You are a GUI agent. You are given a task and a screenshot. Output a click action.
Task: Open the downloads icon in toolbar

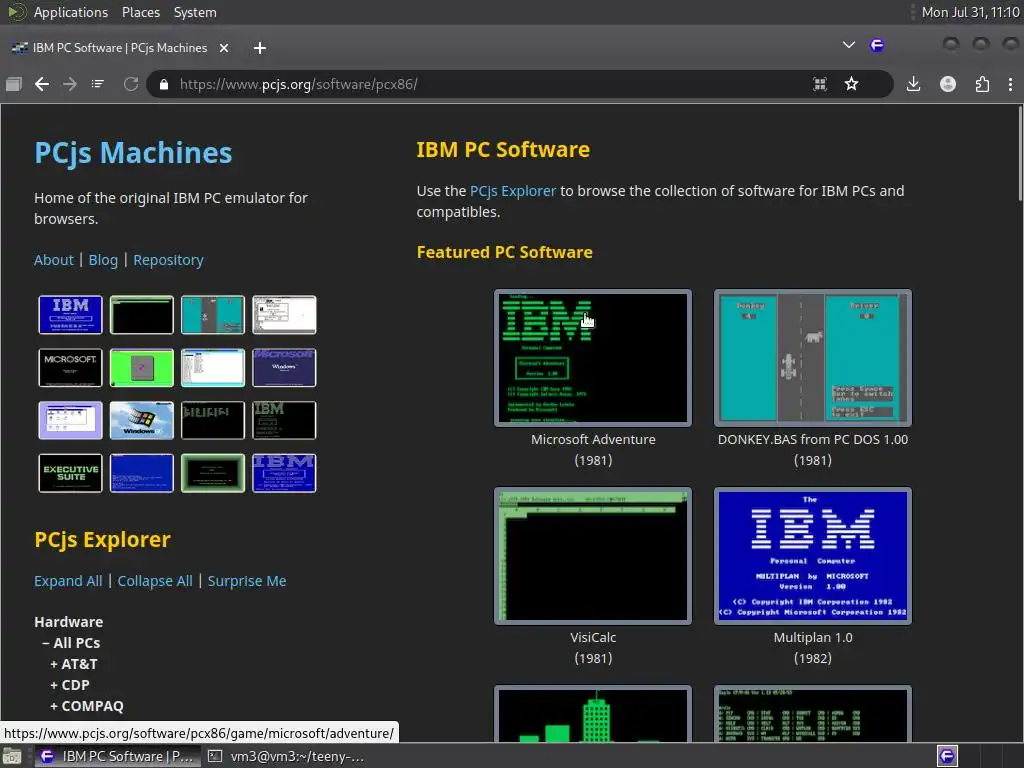pos(914,84)
